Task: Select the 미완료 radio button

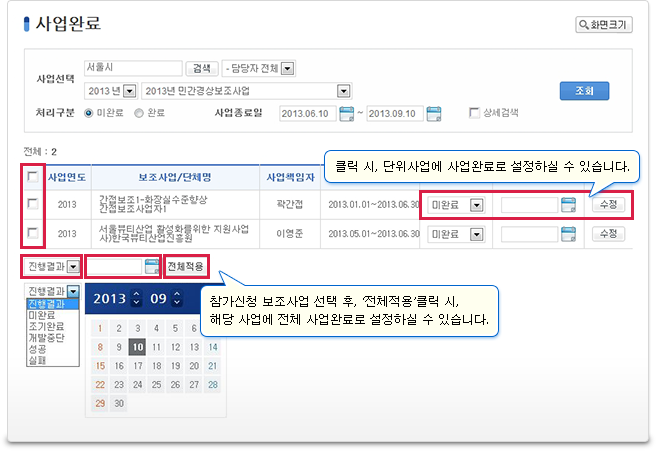Action: (x=89, y=113)
